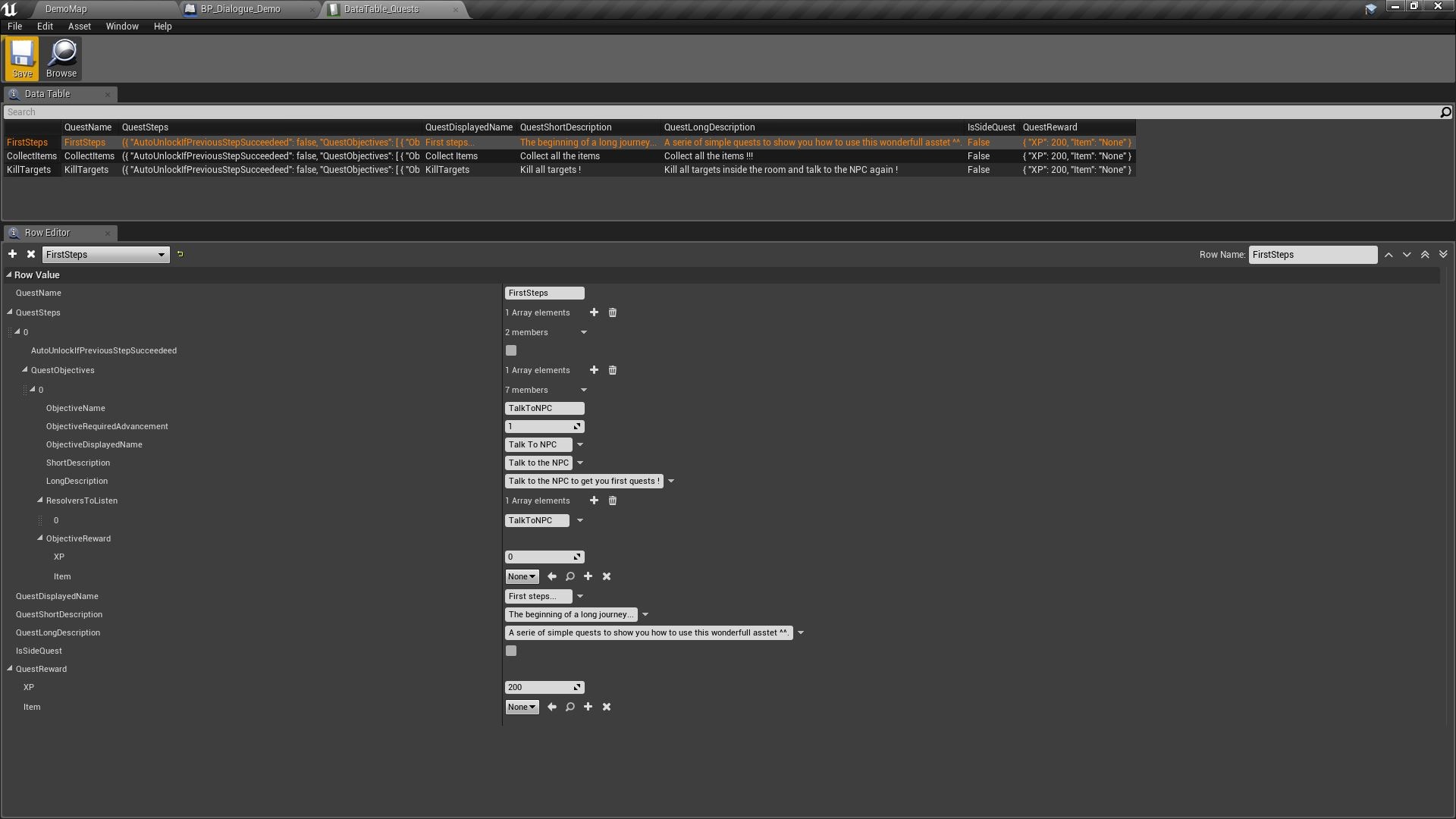This screenshot has width=1456, height=819.
Task: Select the CollectItems row in the data table
Action: click(x=31, y=155)
